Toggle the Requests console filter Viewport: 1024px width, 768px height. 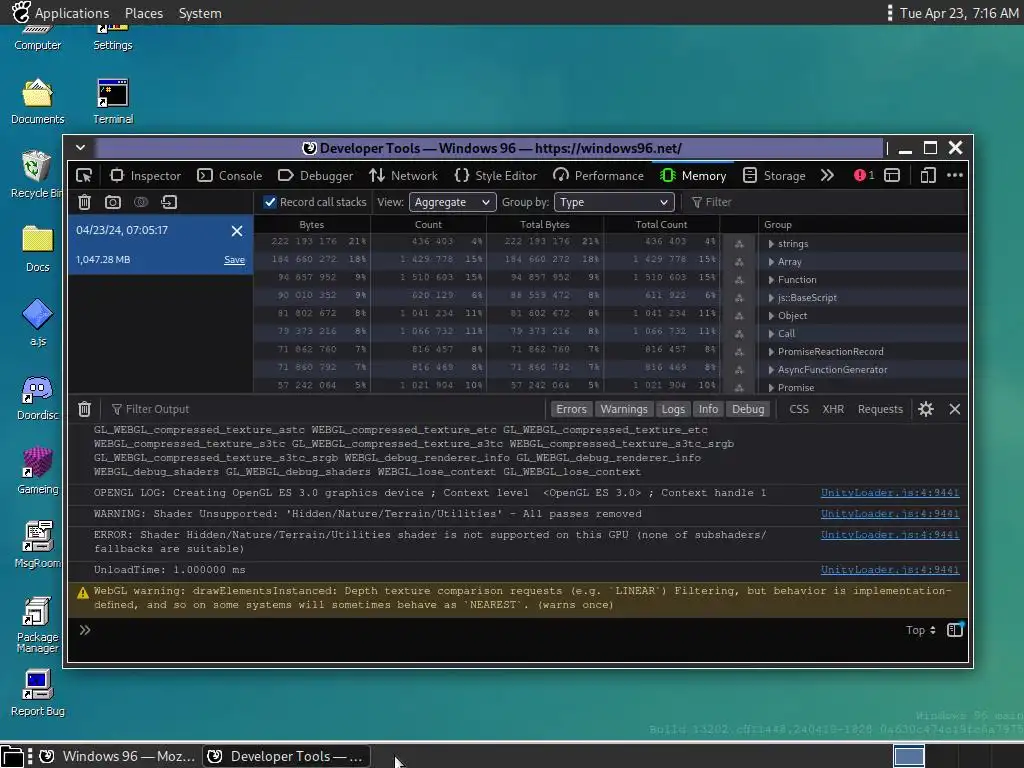(880, 409)
